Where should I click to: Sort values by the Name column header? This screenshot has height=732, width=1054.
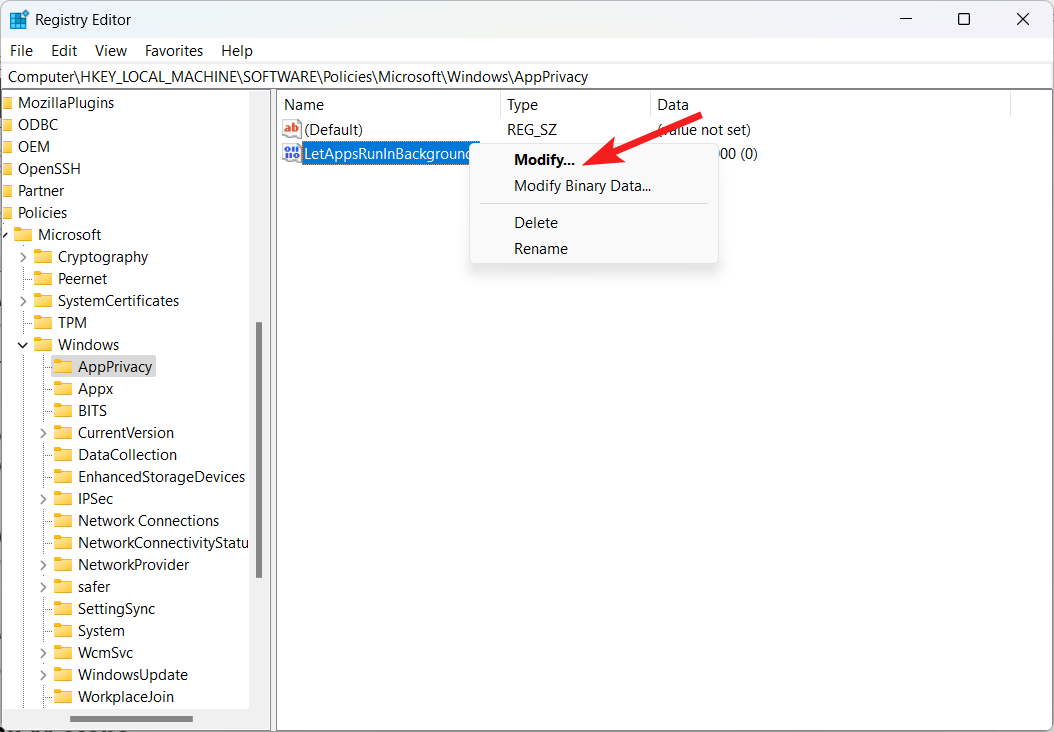click(x=389, y=105)
